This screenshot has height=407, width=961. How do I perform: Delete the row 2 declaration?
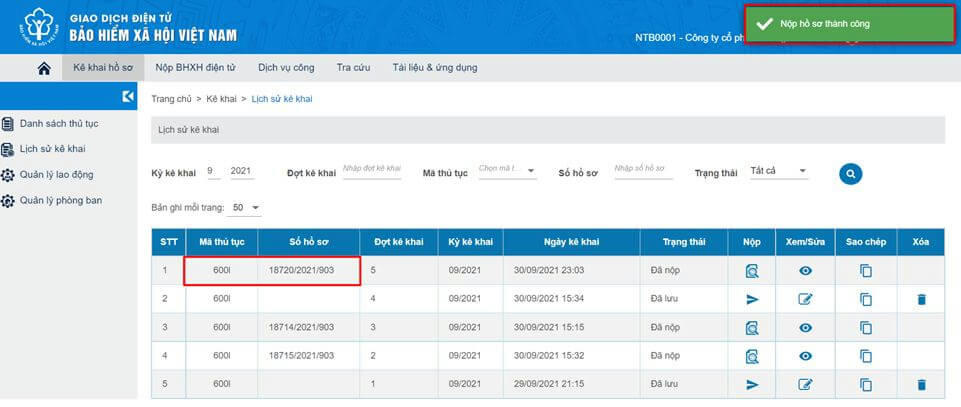[921, 299]
